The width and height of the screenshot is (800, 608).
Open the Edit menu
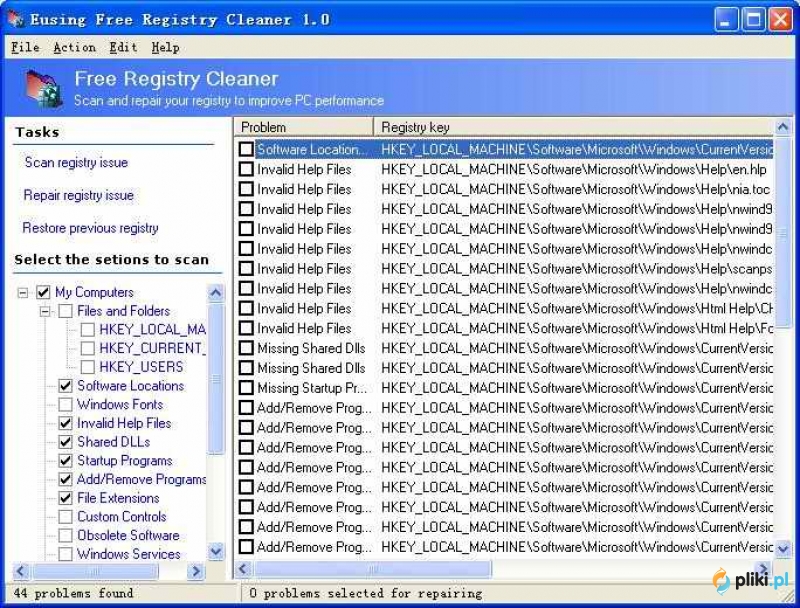click(123, 47)
